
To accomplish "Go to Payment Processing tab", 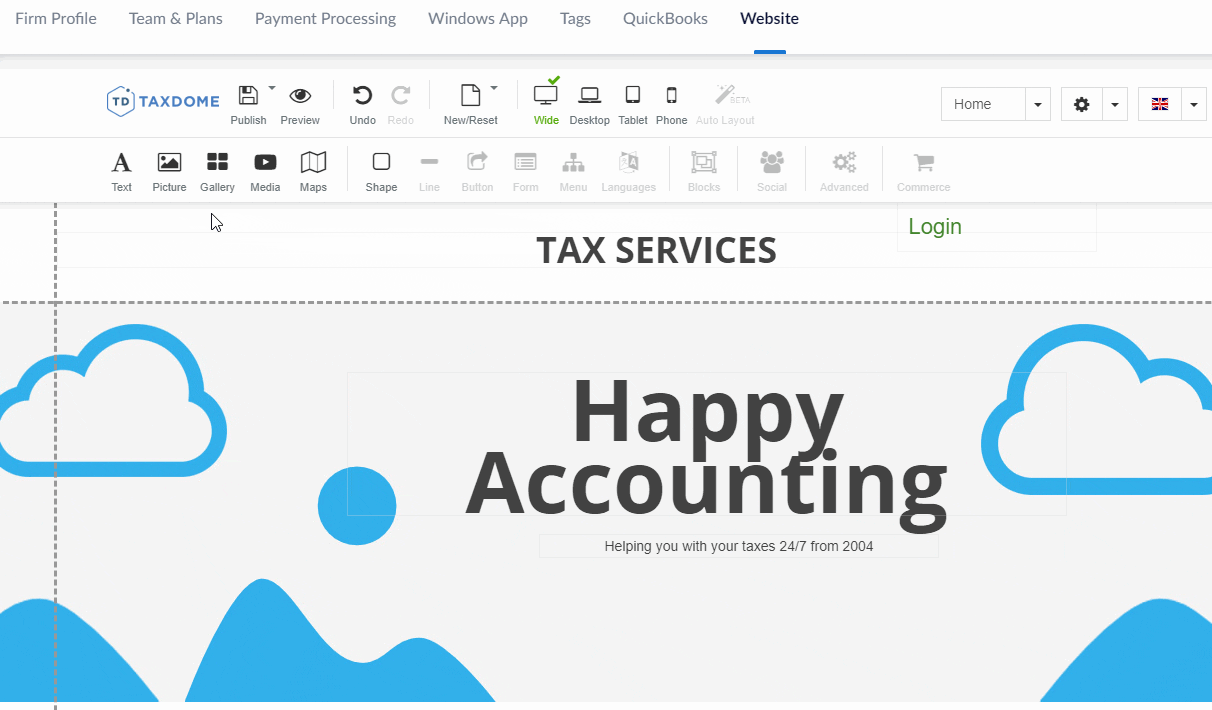I will [x=325, y=19].
